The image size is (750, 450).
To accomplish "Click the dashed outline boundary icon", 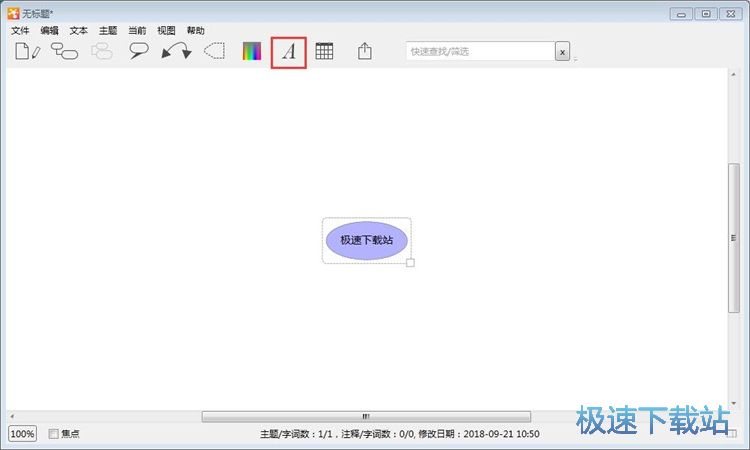I will pos(214,51).
